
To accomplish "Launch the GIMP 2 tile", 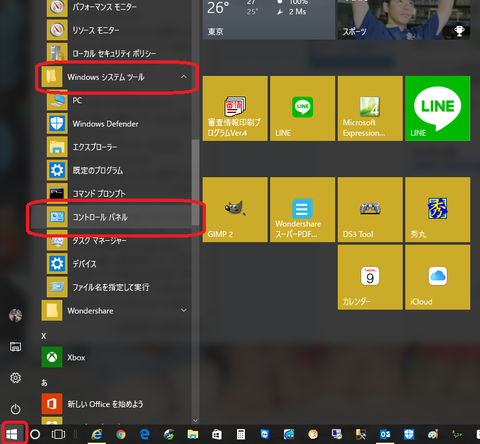I will pos(235,210).
